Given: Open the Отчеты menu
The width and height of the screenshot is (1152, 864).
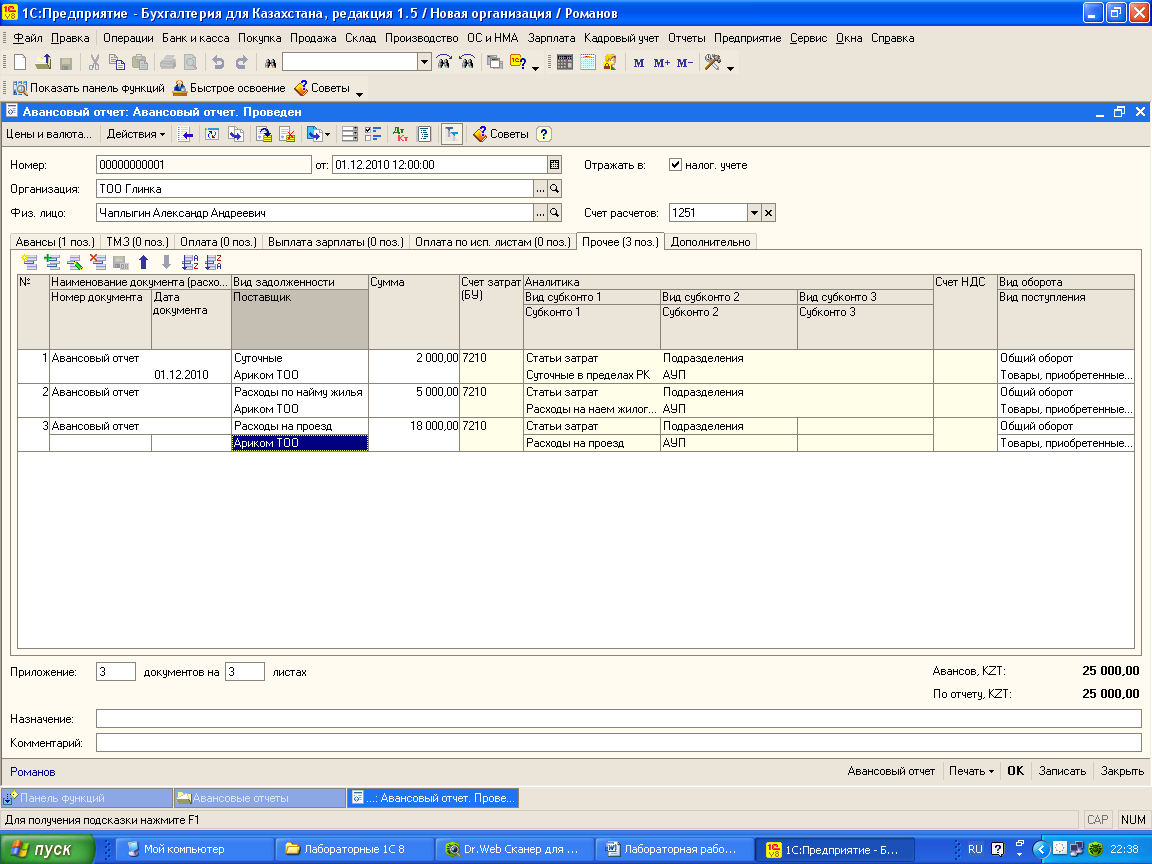Looking at the screenshot, I should coord(686,38).
